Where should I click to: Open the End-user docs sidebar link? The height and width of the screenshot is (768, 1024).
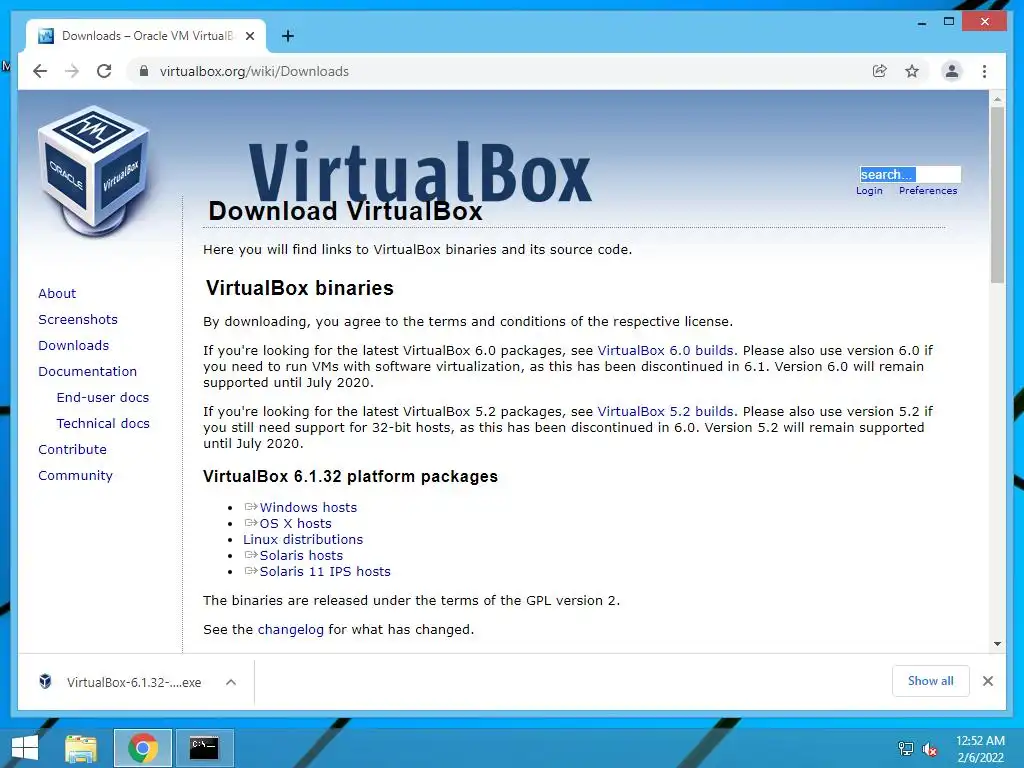pyautogui.click(x=103, y=397)
